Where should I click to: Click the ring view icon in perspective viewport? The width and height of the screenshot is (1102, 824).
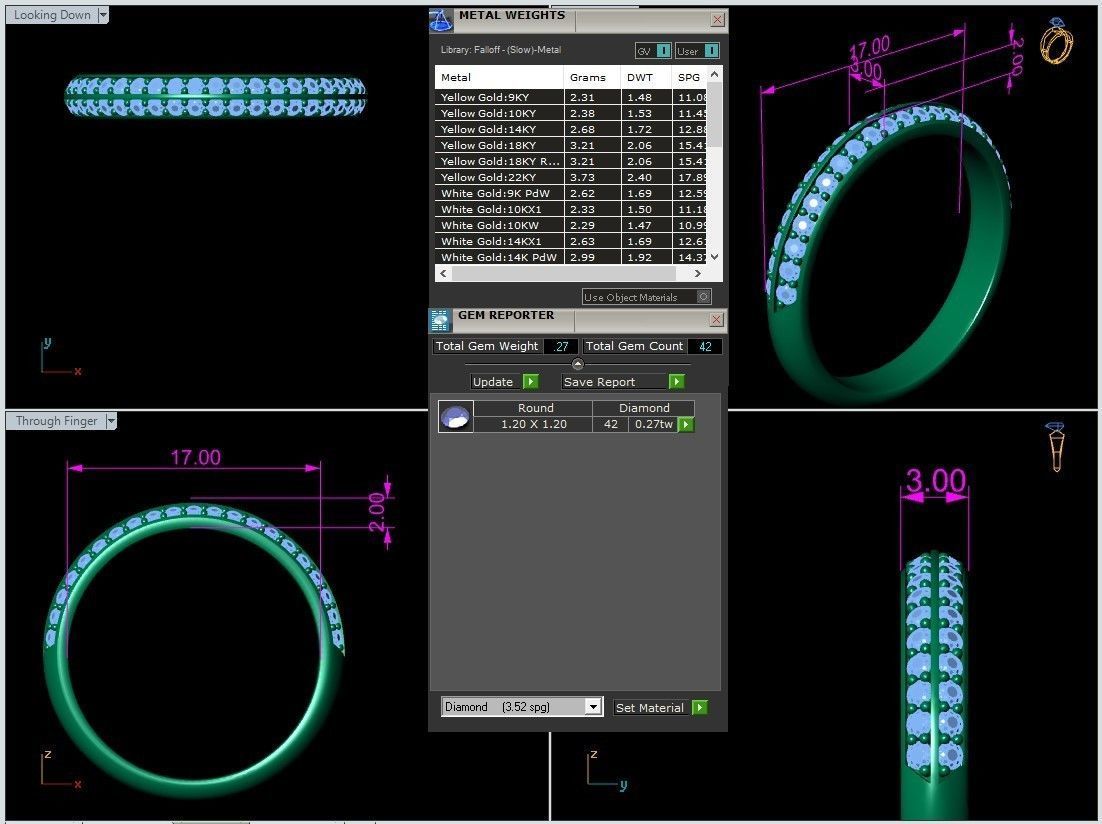[1056, 41]
